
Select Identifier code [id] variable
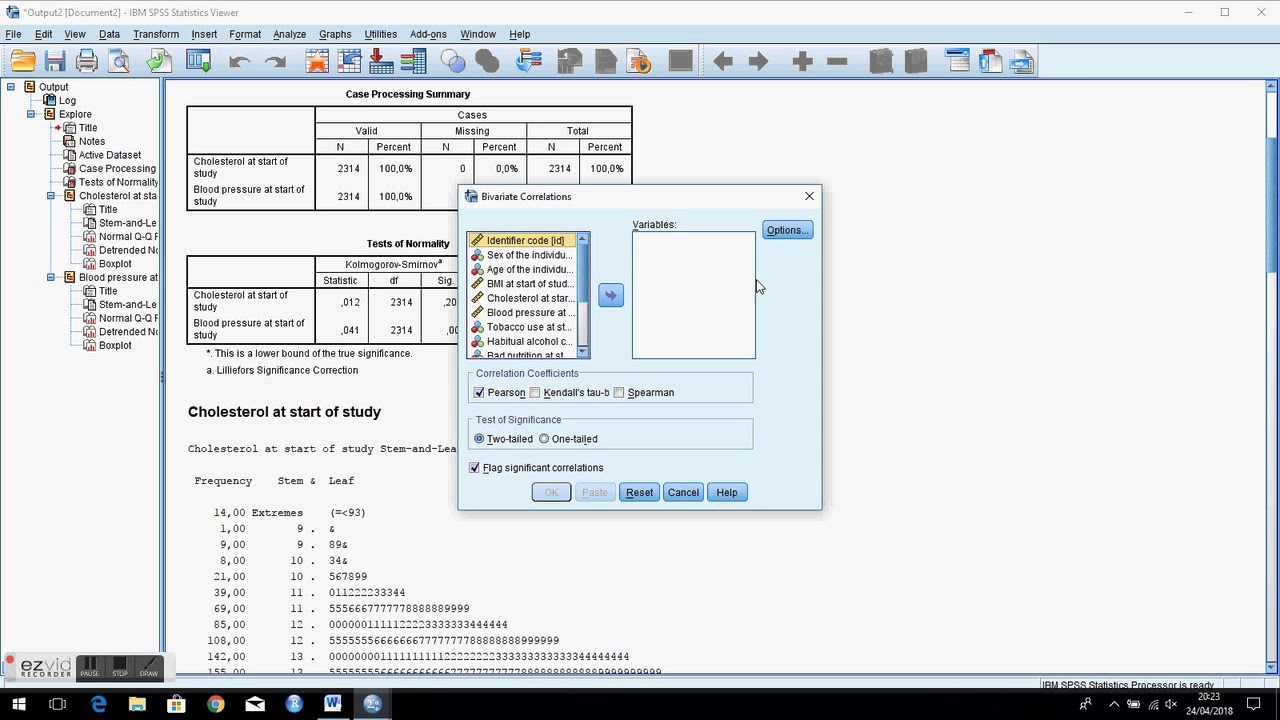[522, 241]
